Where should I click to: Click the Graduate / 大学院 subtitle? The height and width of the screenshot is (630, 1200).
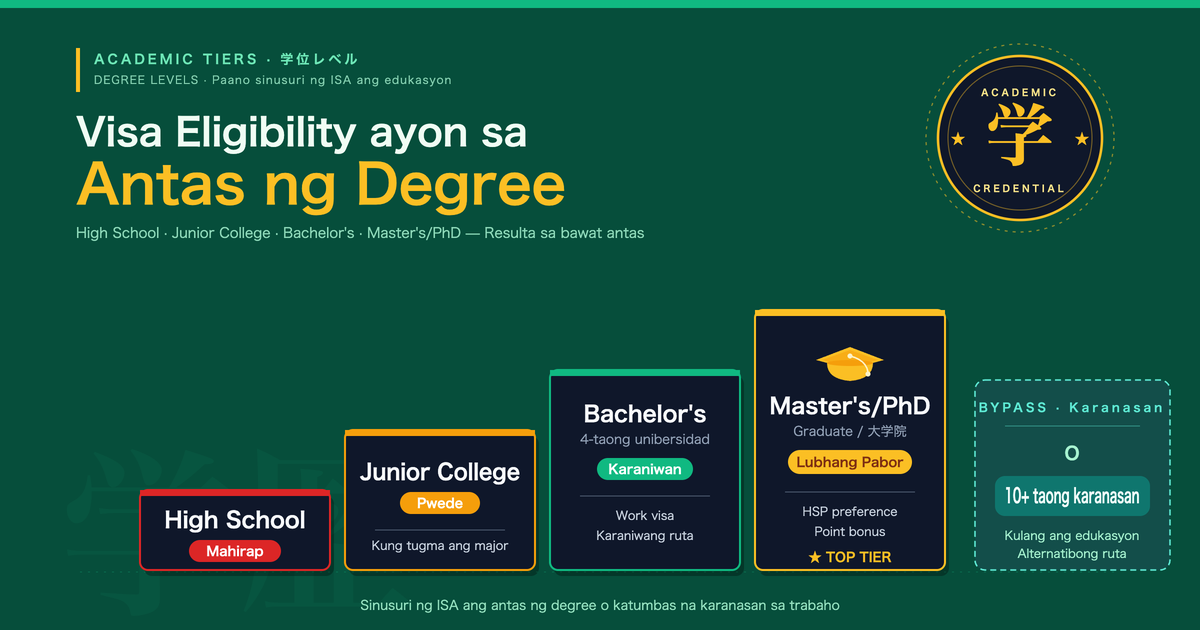(x=850, y=432)
